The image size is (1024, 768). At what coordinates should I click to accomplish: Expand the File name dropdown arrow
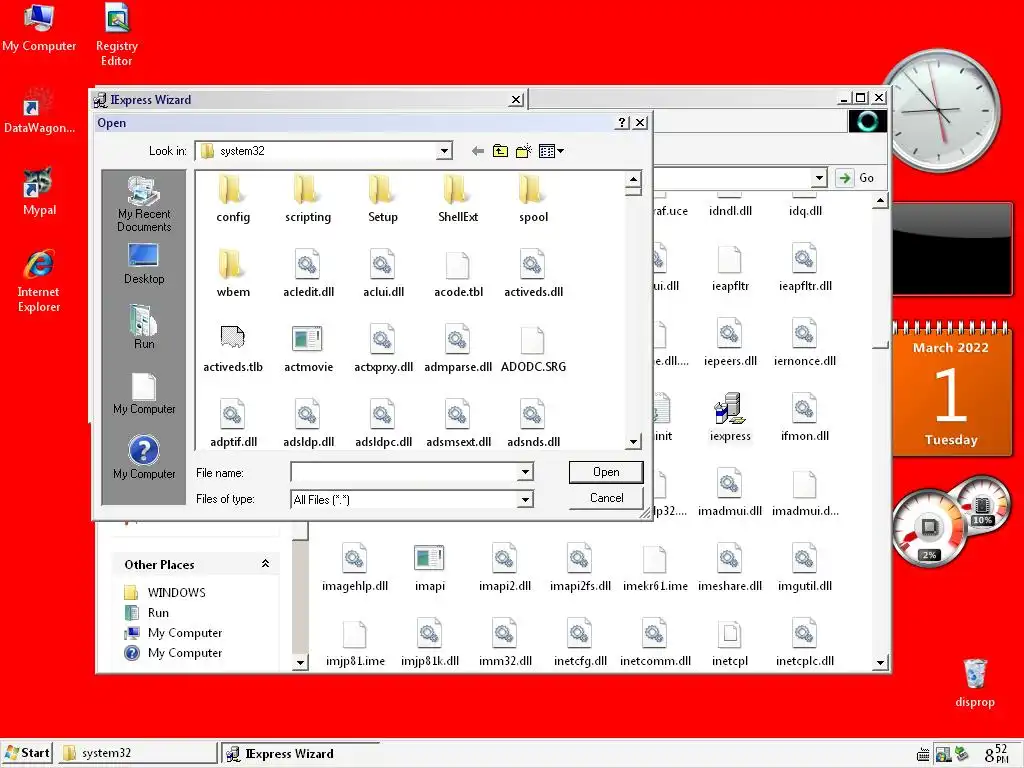coord(525,472)
